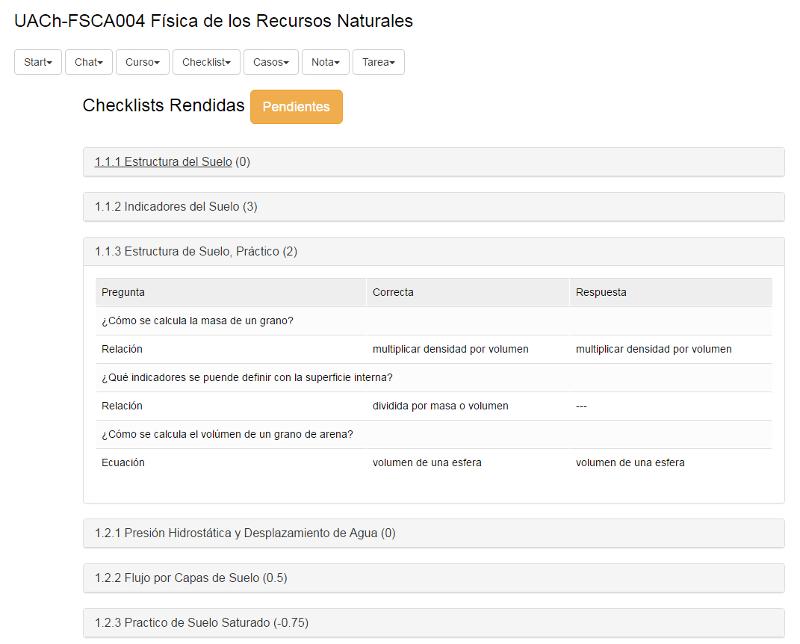Click the Pregunta column header
The height and width of the screenshot is (644, 800).
click(x=123, y=292)
